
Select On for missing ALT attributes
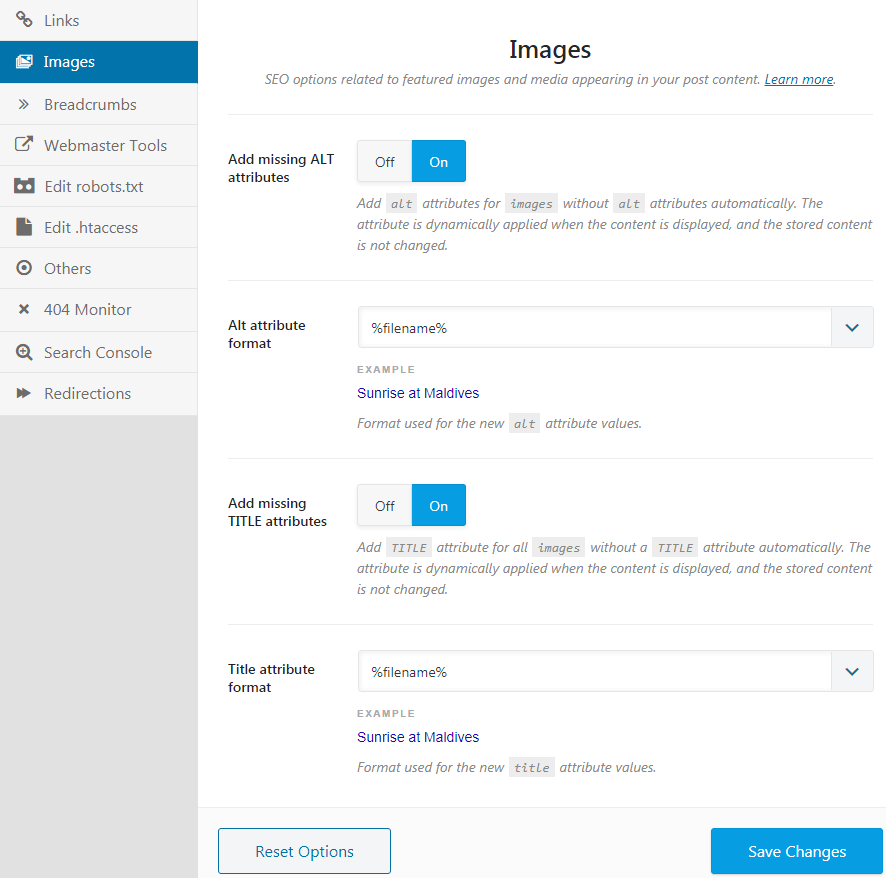(x=438, y=161)
